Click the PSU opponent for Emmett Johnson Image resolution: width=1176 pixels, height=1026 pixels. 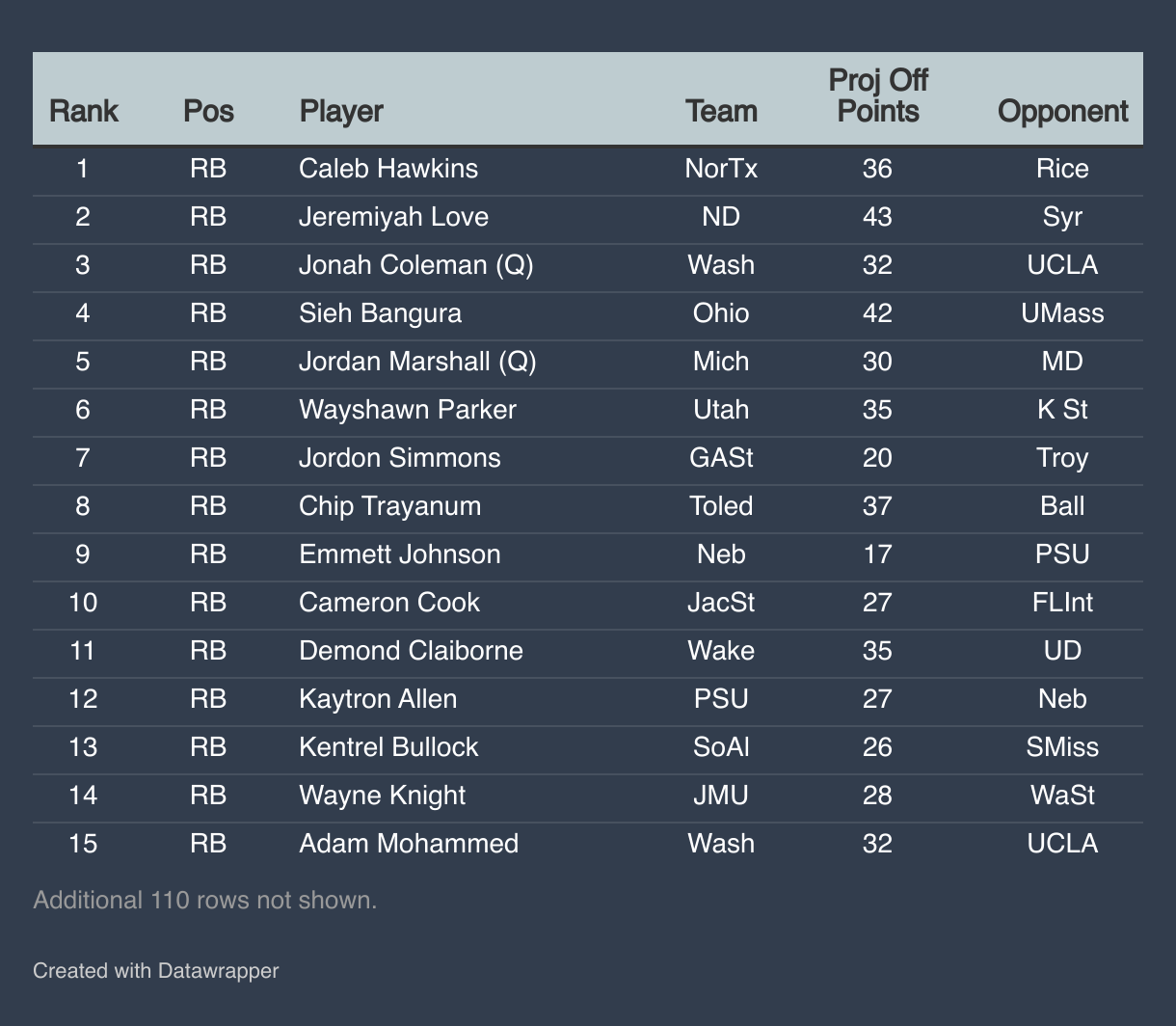coord(1062,554)
